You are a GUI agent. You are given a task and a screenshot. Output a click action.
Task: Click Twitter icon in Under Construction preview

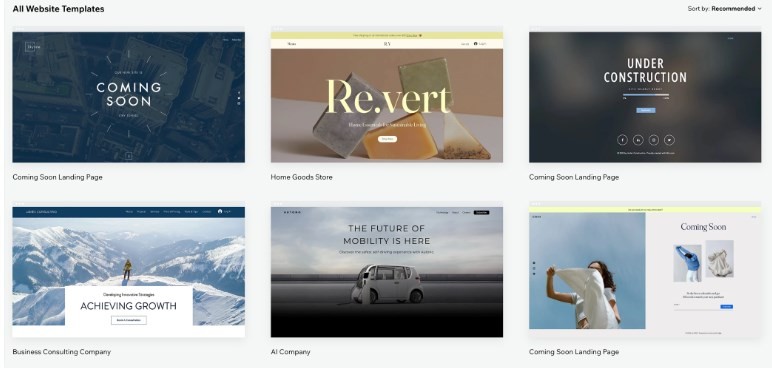[x=669, y=140]
